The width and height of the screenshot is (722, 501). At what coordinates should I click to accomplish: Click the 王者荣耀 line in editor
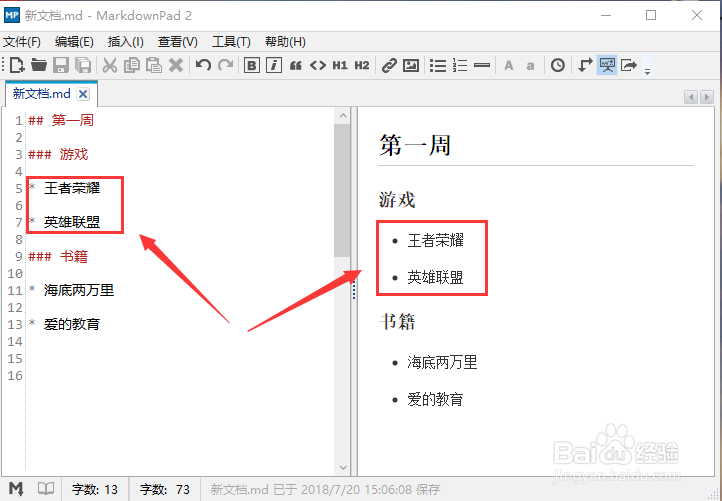point(64,188)
